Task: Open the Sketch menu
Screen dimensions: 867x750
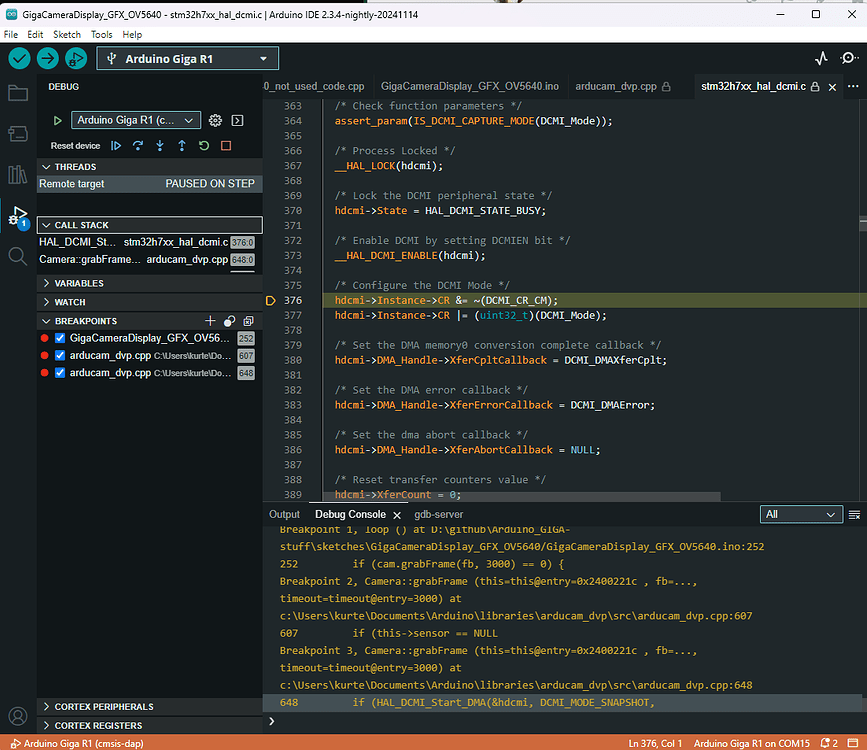Action: pos(68,34)
